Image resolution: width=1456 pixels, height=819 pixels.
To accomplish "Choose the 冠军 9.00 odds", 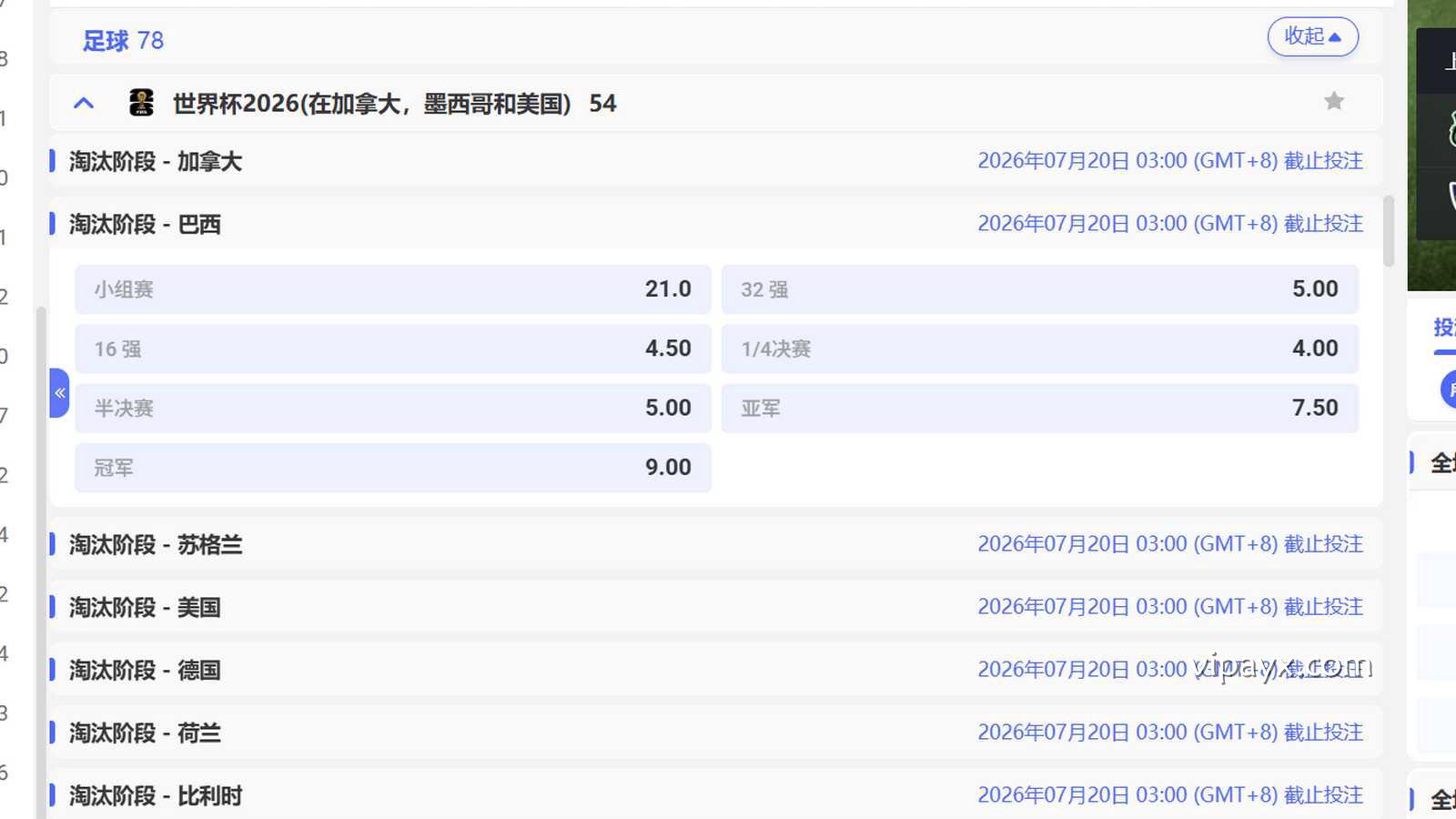I will click(x=392, y=468).
